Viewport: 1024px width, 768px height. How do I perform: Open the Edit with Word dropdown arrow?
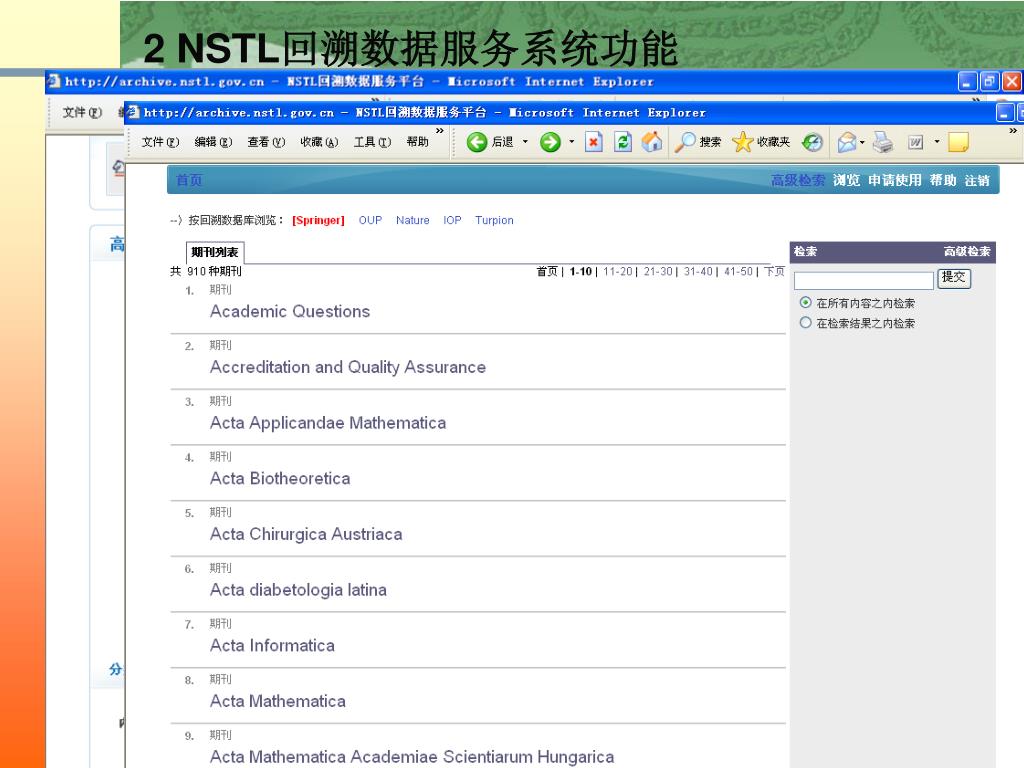coord(936,142)
